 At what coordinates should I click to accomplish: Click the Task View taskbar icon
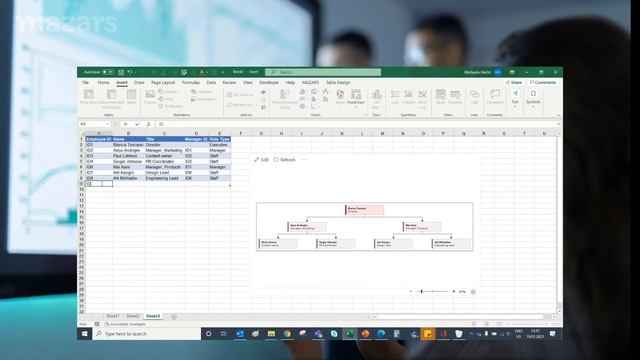(224, 334)
